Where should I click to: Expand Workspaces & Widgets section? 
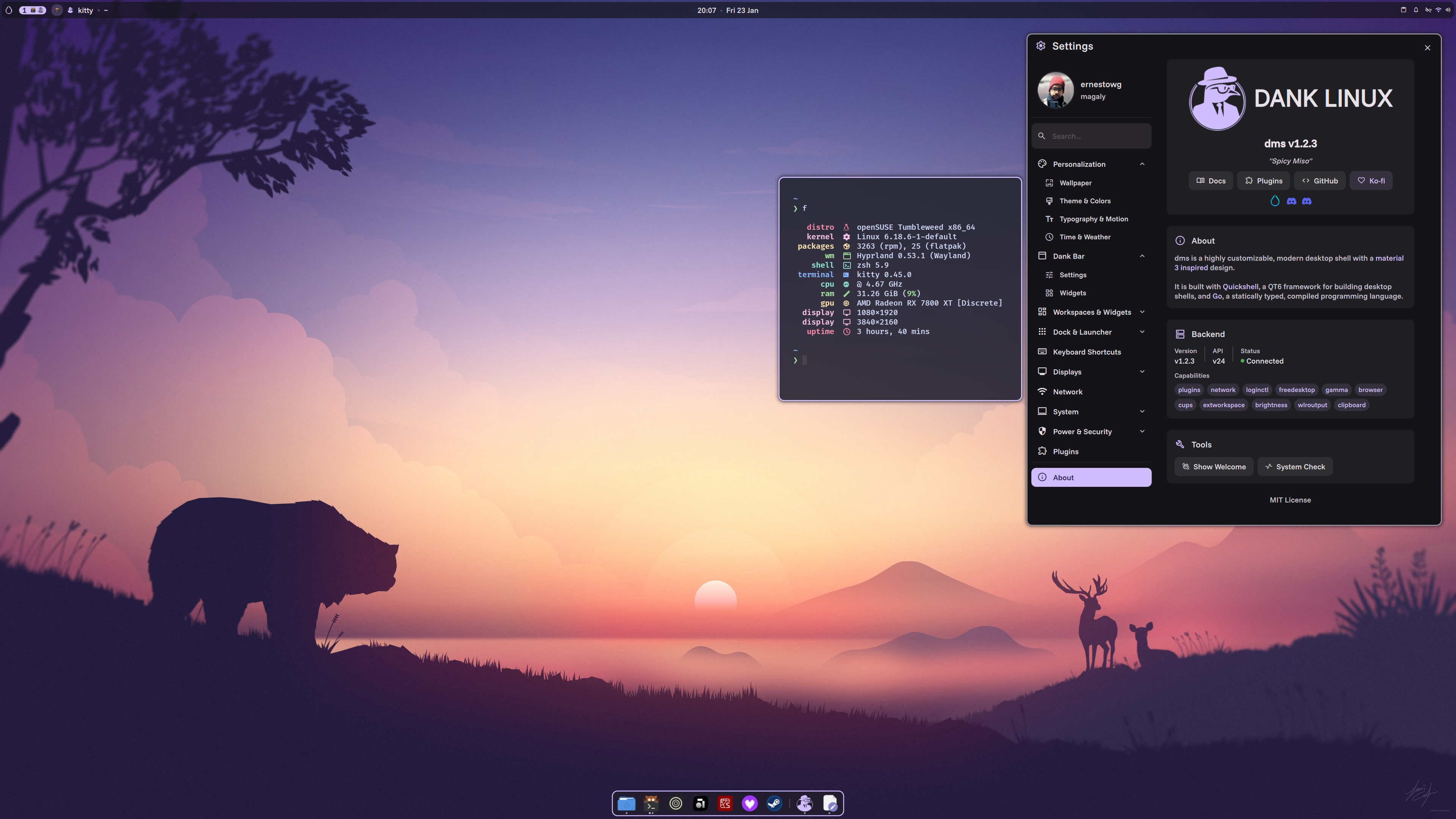click(x=1142, y=312)
